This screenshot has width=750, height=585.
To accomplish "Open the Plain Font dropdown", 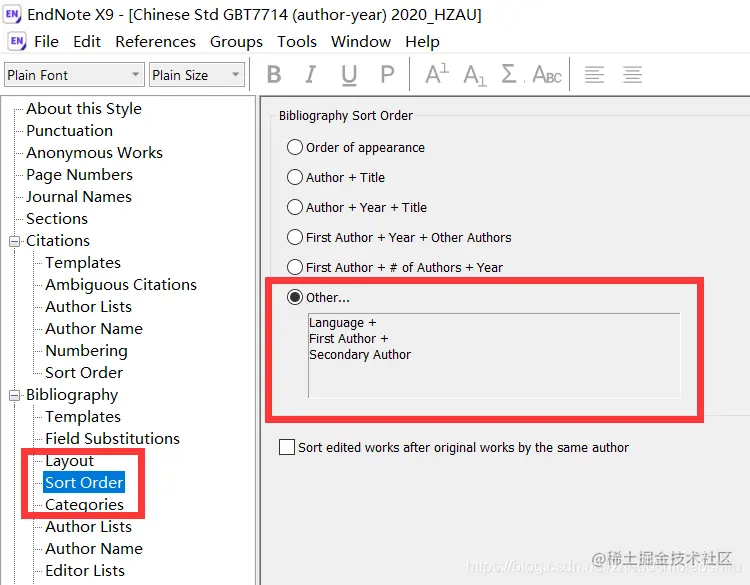I will 74,75.
